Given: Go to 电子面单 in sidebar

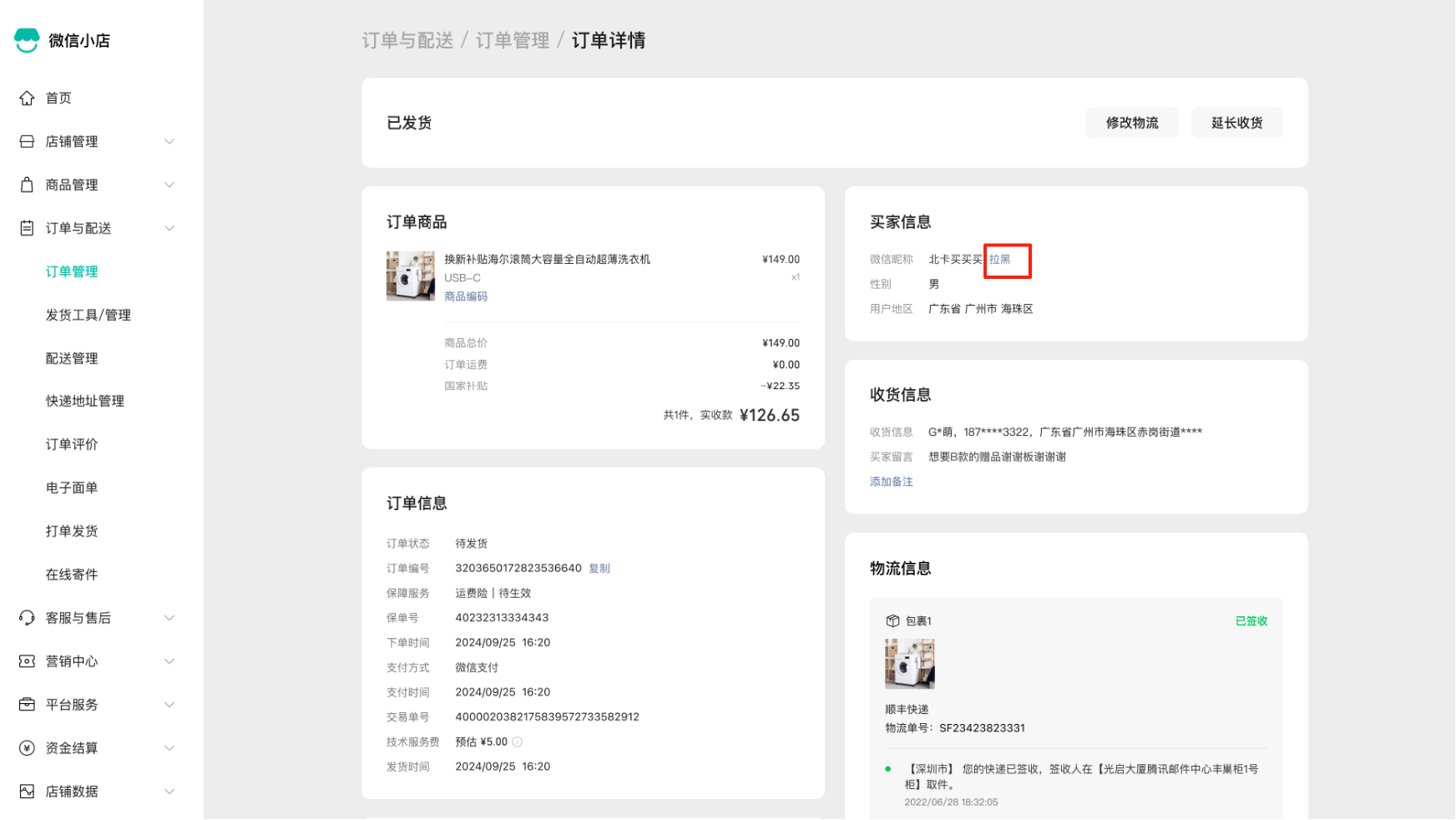Looking at the screenshot, I should click(72, 488).
